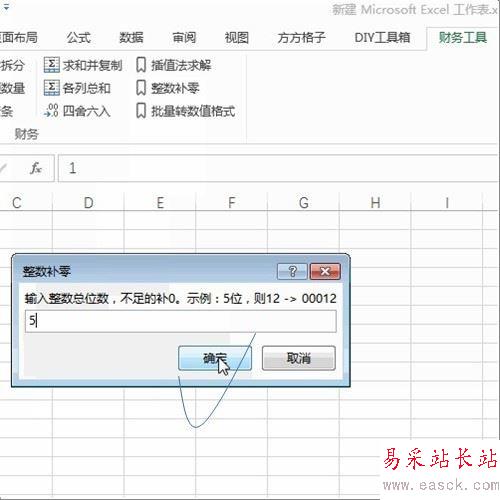Confirm with the 确定 button

click(215, 358)
